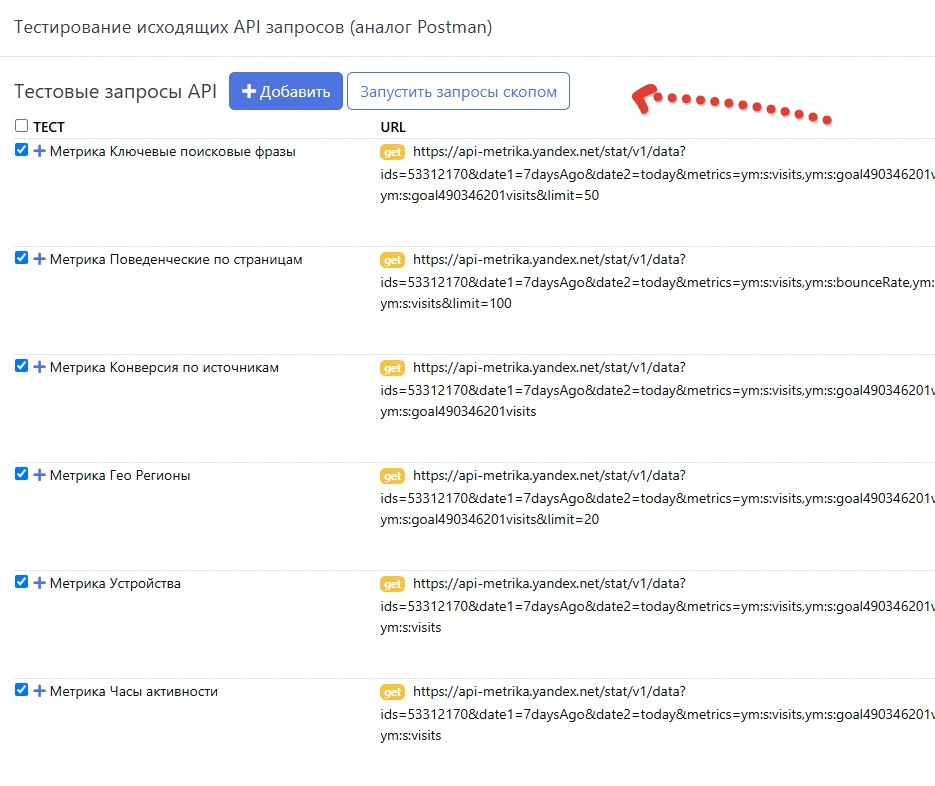
Task: Expand plus icon for Ключевые поисковые фразы
Action: click(39, 151)
